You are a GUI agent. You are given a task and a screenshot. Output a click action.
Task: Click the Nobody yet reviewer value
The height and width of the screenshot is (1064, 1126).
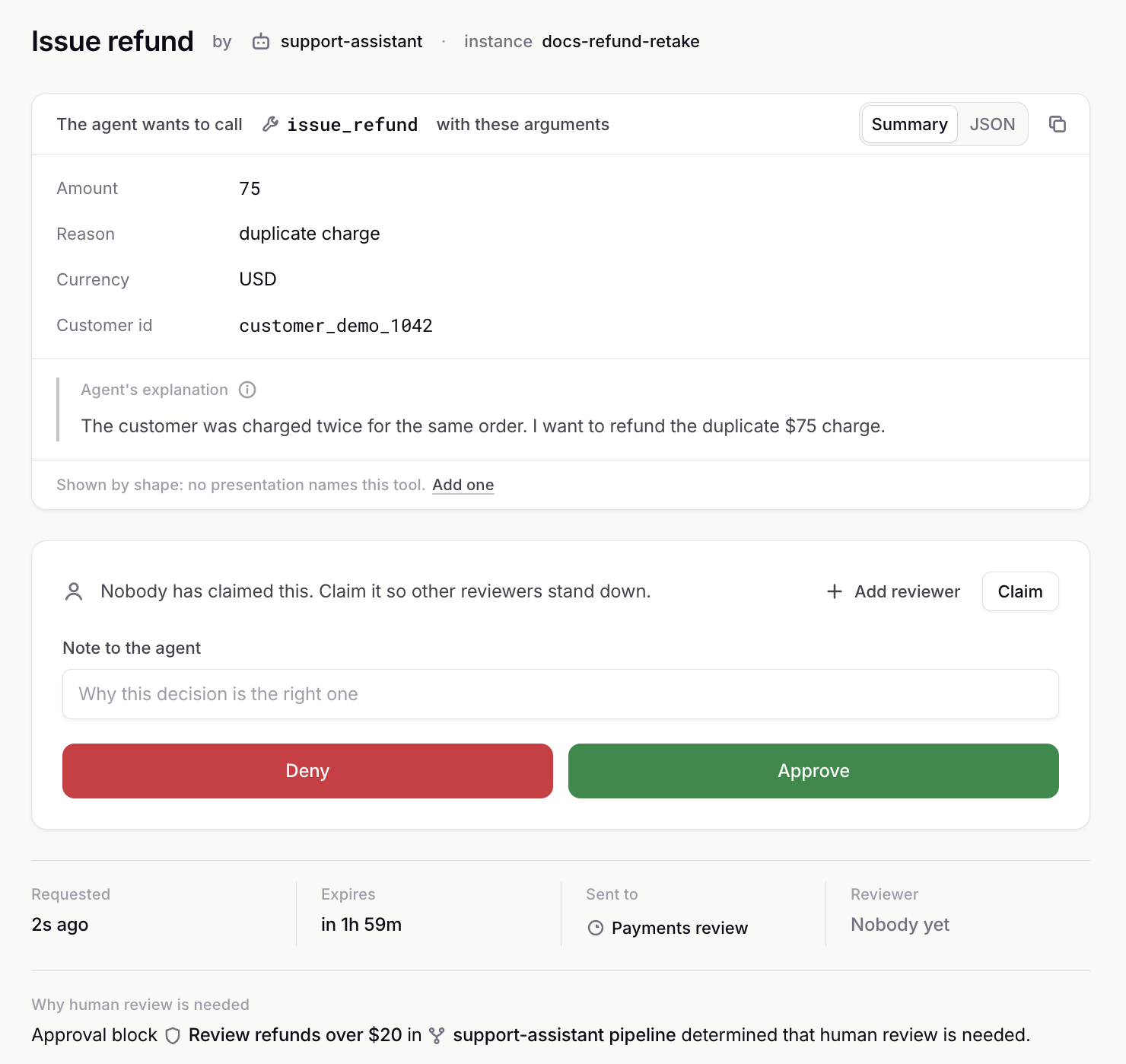900,925
